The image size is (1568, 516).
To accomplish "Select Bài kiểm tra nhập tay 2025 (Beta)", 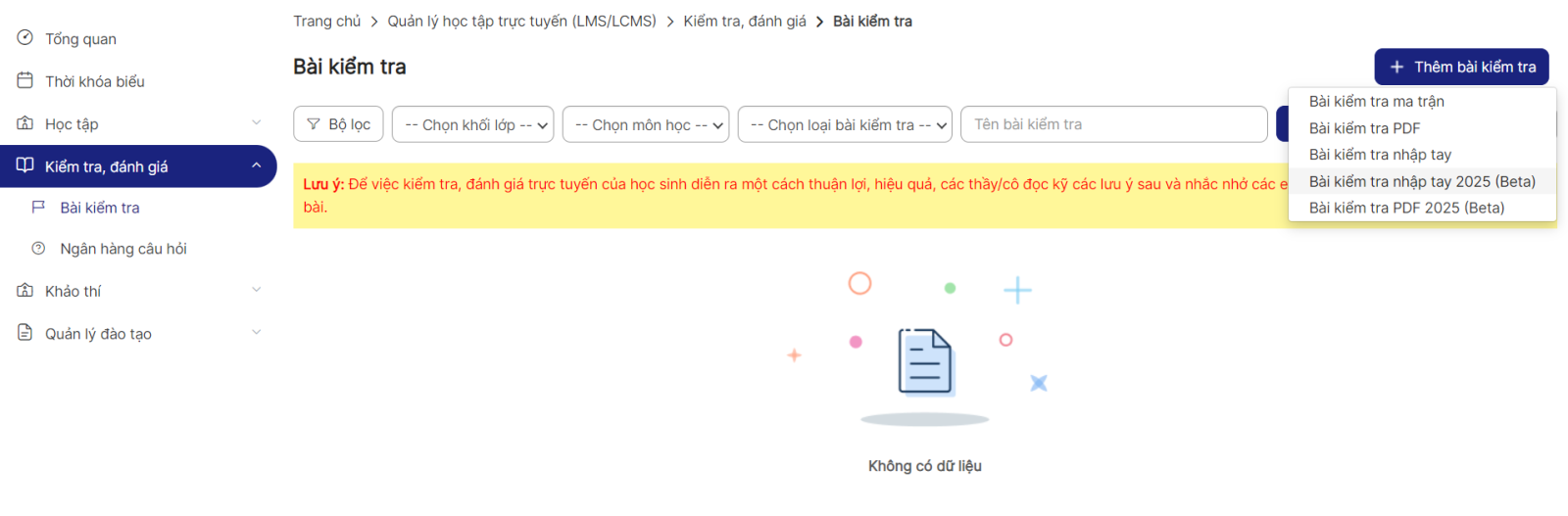I will click(1421, 181).
